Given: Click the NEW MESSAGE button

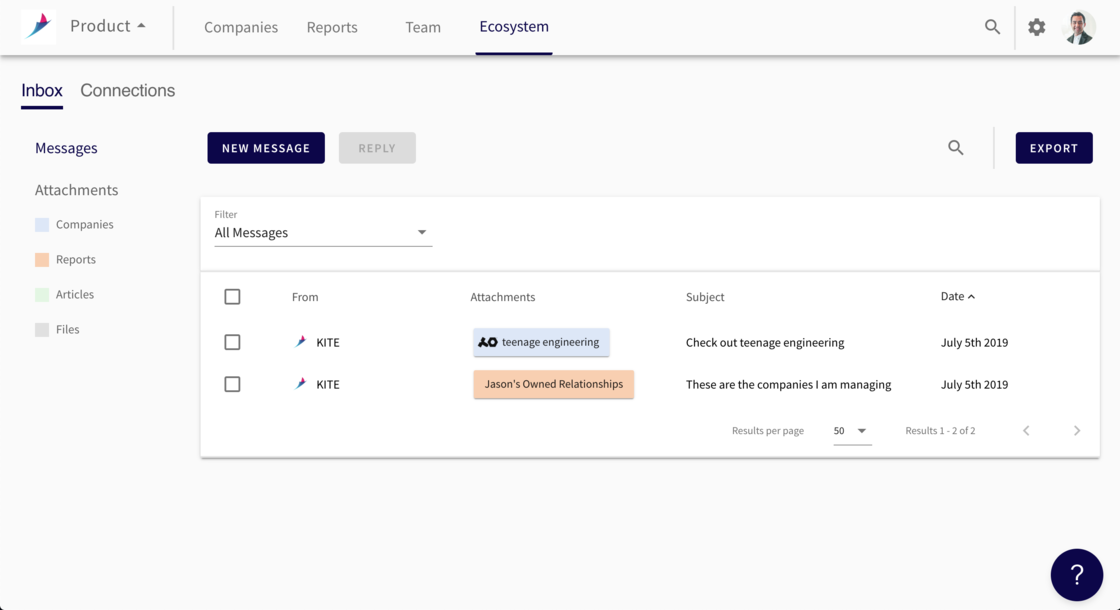Looking at the screenshot, I should coord(266,148).
